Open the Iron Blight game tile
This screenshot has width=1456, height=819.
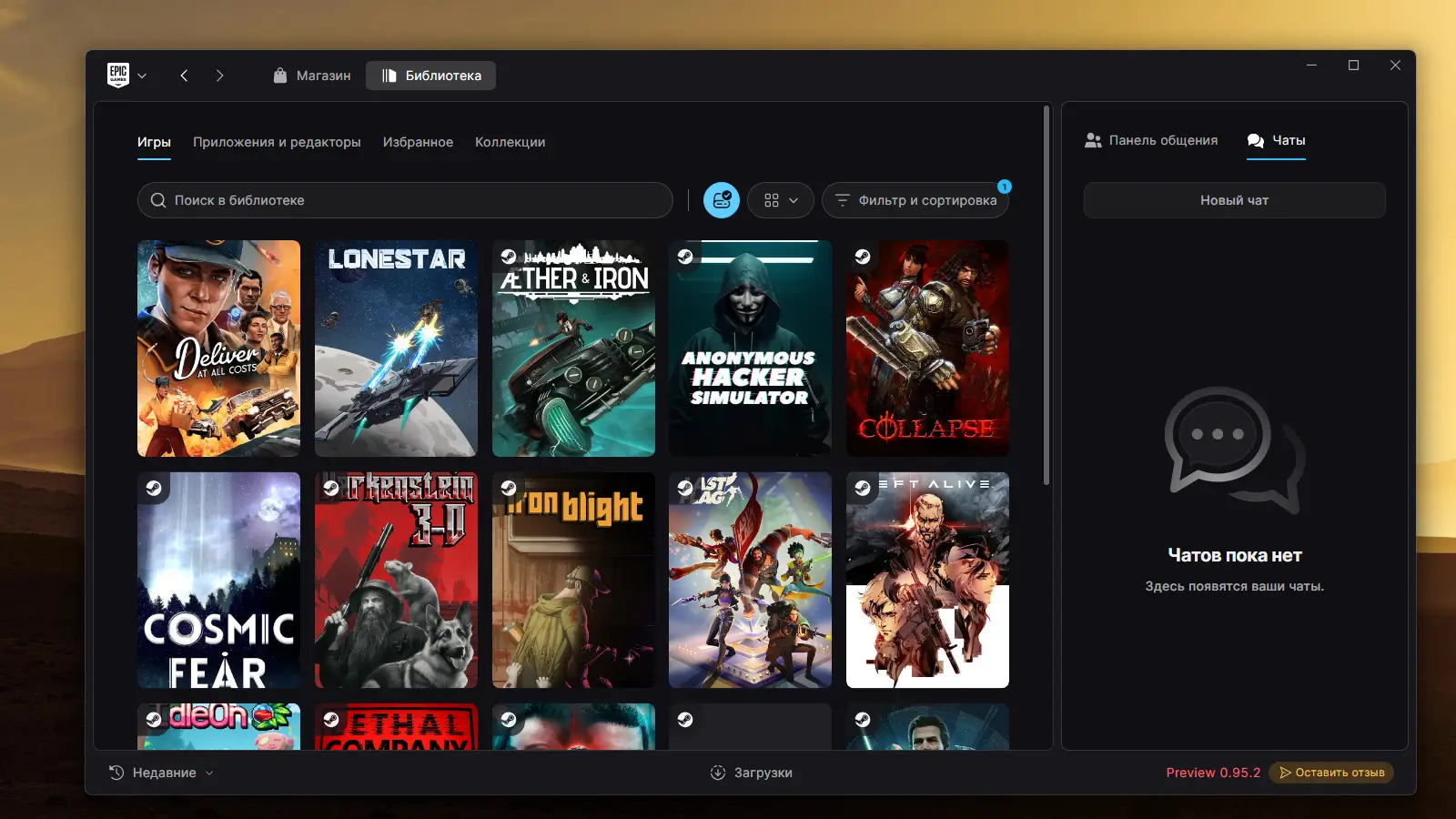coord(573,580)
